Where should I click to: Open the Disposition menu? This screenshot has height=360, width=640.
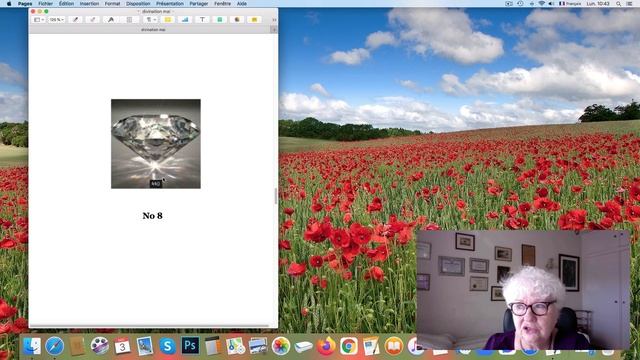point(138,3)
